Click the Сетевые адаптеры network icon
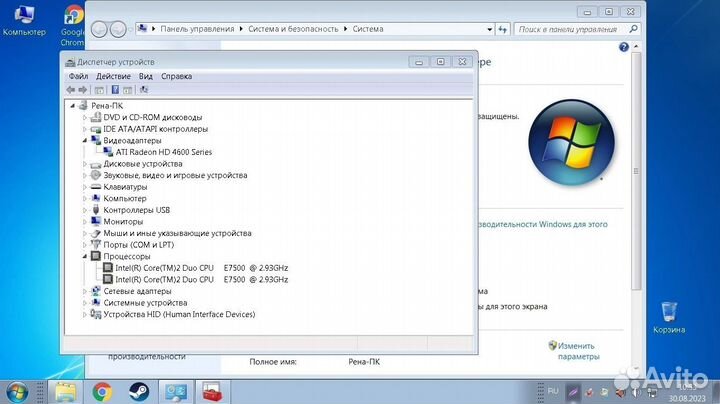This screenshot has height=404, width=720. [x=96, y=291]
